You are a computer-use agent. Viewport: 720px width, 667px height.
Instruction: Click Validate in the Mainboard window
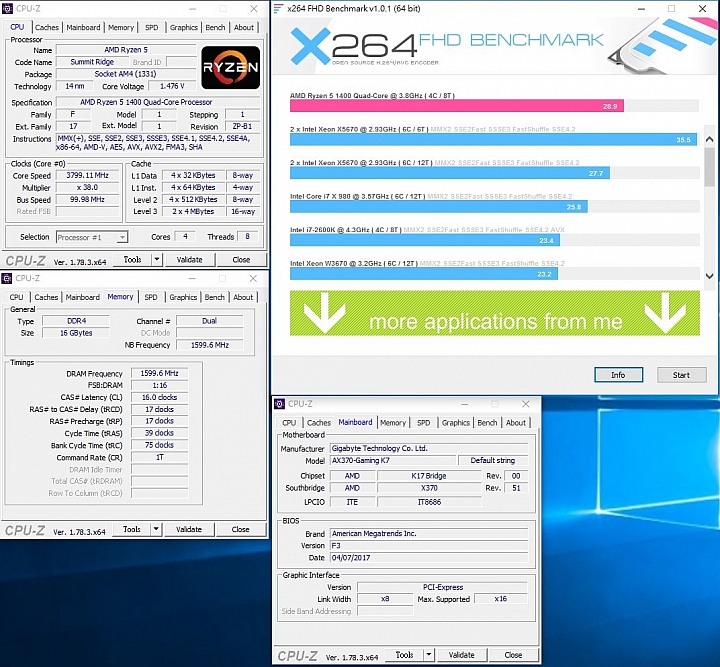(x=461, y=655)
